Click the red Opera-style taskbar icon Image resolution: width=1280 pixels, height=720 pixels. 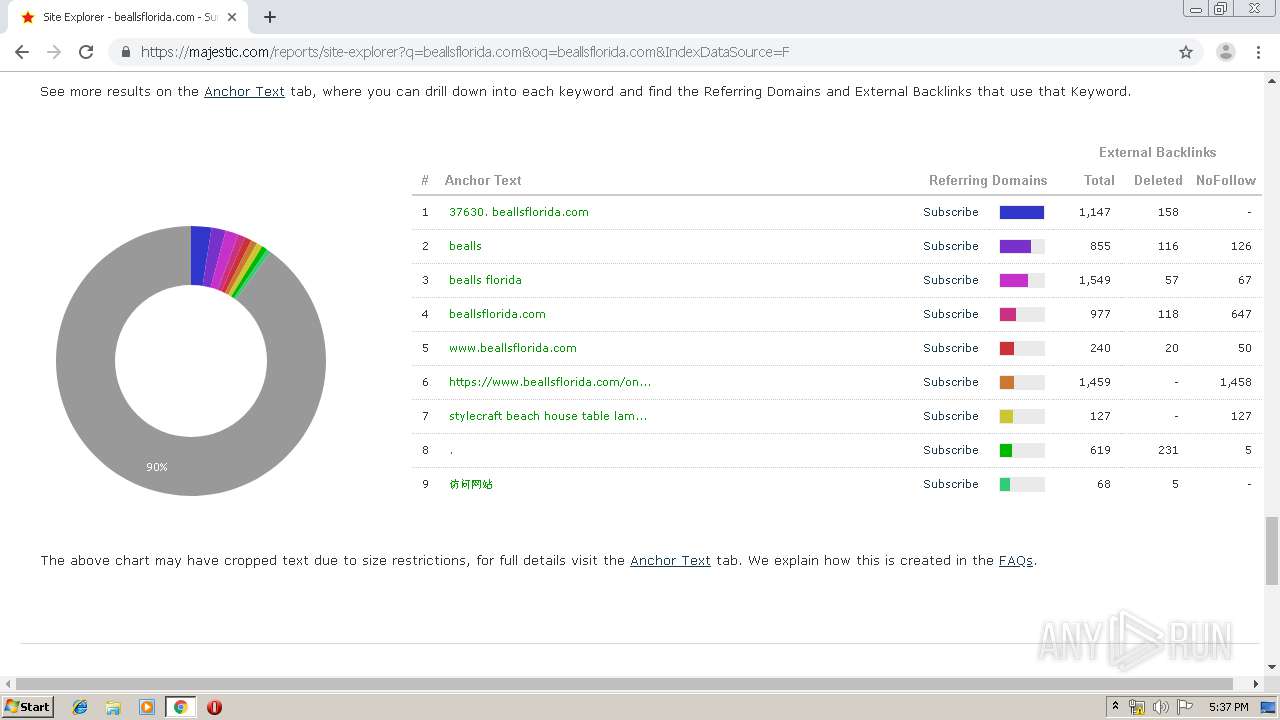click(x=214, y=707)
